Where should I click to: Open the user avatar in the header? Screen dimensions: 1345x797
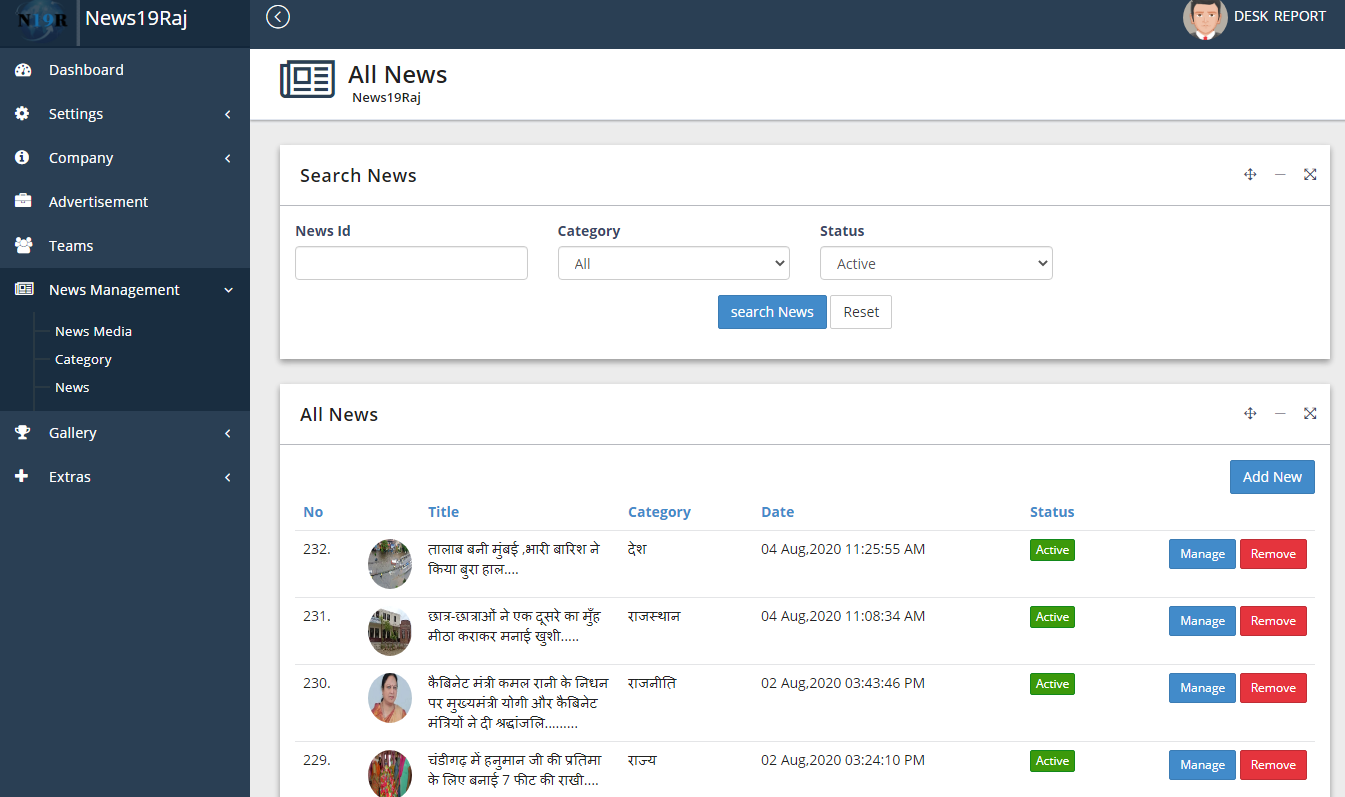[x=1205, y=19]
